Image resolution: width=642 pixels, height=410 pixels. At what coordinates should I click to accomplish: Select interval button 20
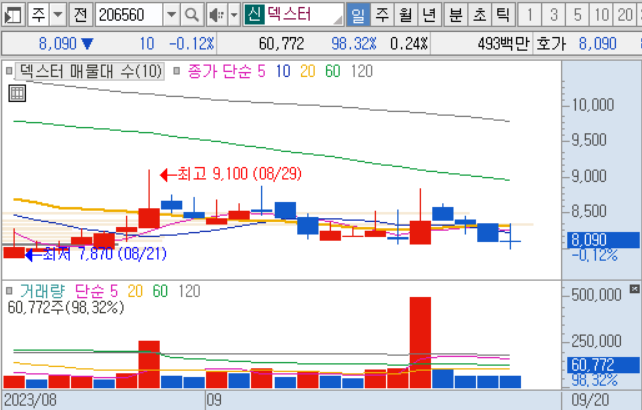625,15
